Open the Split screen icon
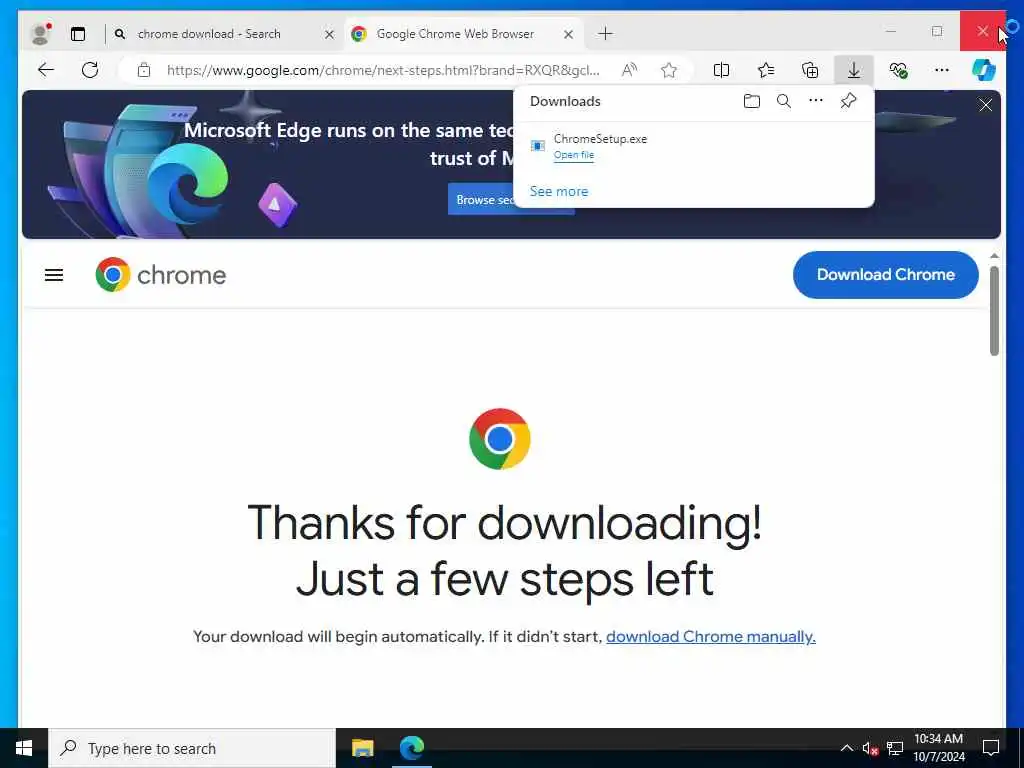This screenshot has height=768, width=1024. pos(722,70)
